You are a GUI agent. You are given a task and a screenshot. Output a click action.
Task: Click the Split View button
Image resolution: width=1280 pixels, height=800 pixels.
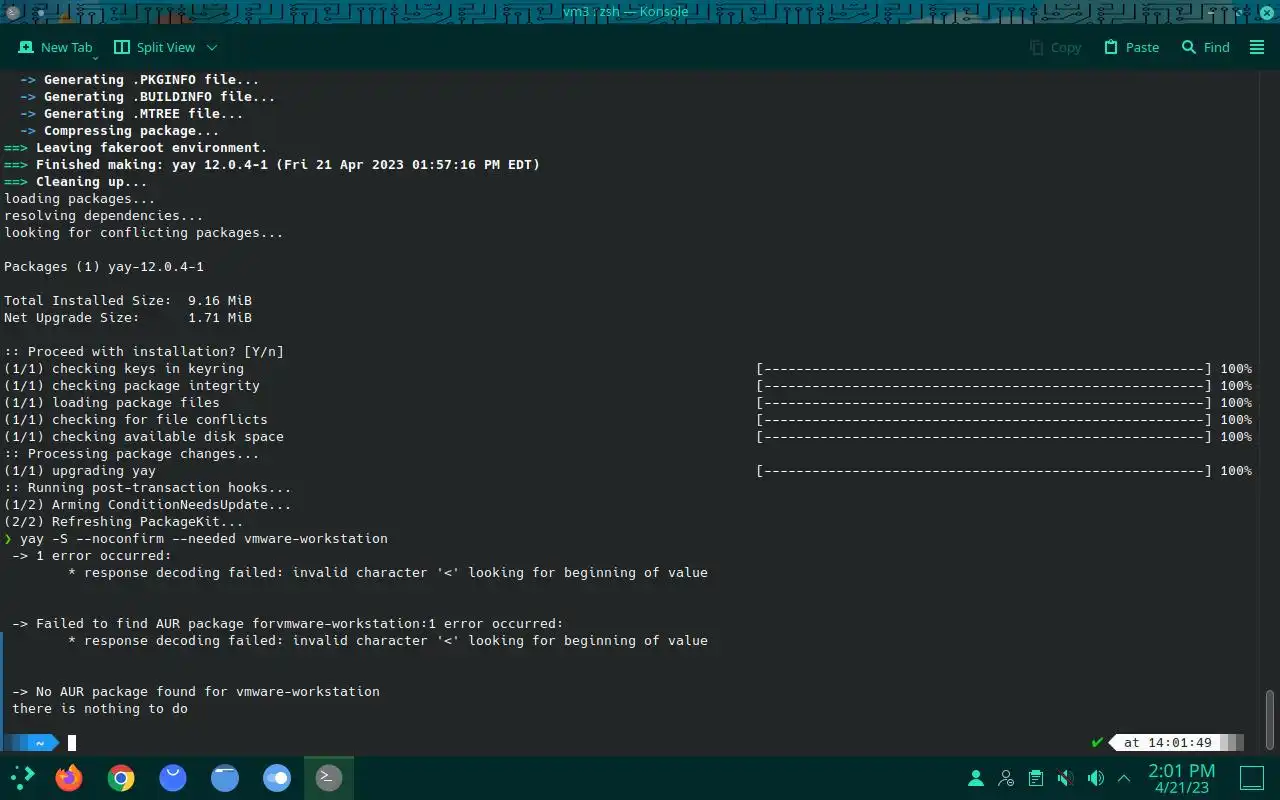point(155,47)
